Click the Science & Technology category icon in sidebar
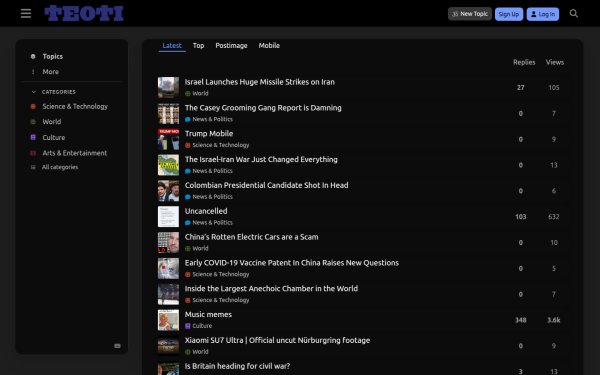Viewport: 600px width, 375px height. coord(33,106)
